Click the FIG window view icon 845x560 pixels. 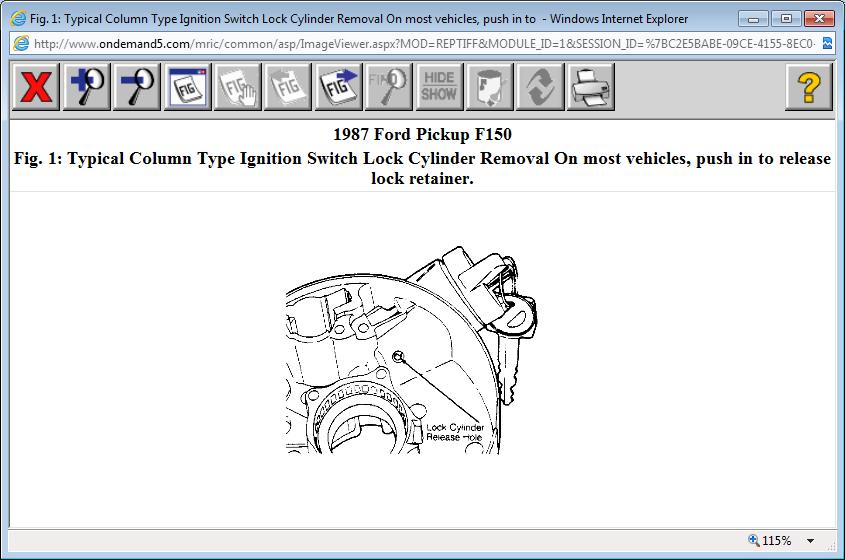(188, 87)
